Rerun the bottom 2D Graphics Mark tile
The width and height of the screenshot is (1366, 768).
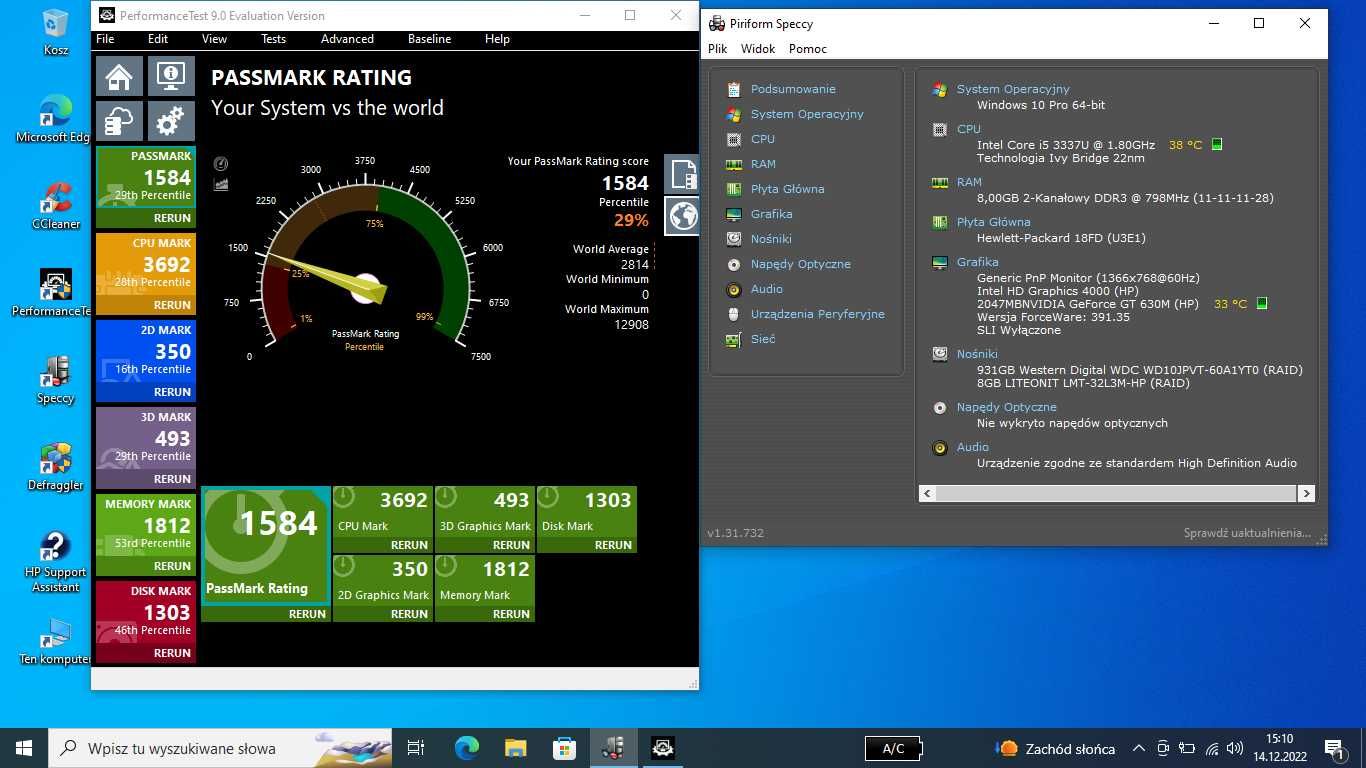409,614
